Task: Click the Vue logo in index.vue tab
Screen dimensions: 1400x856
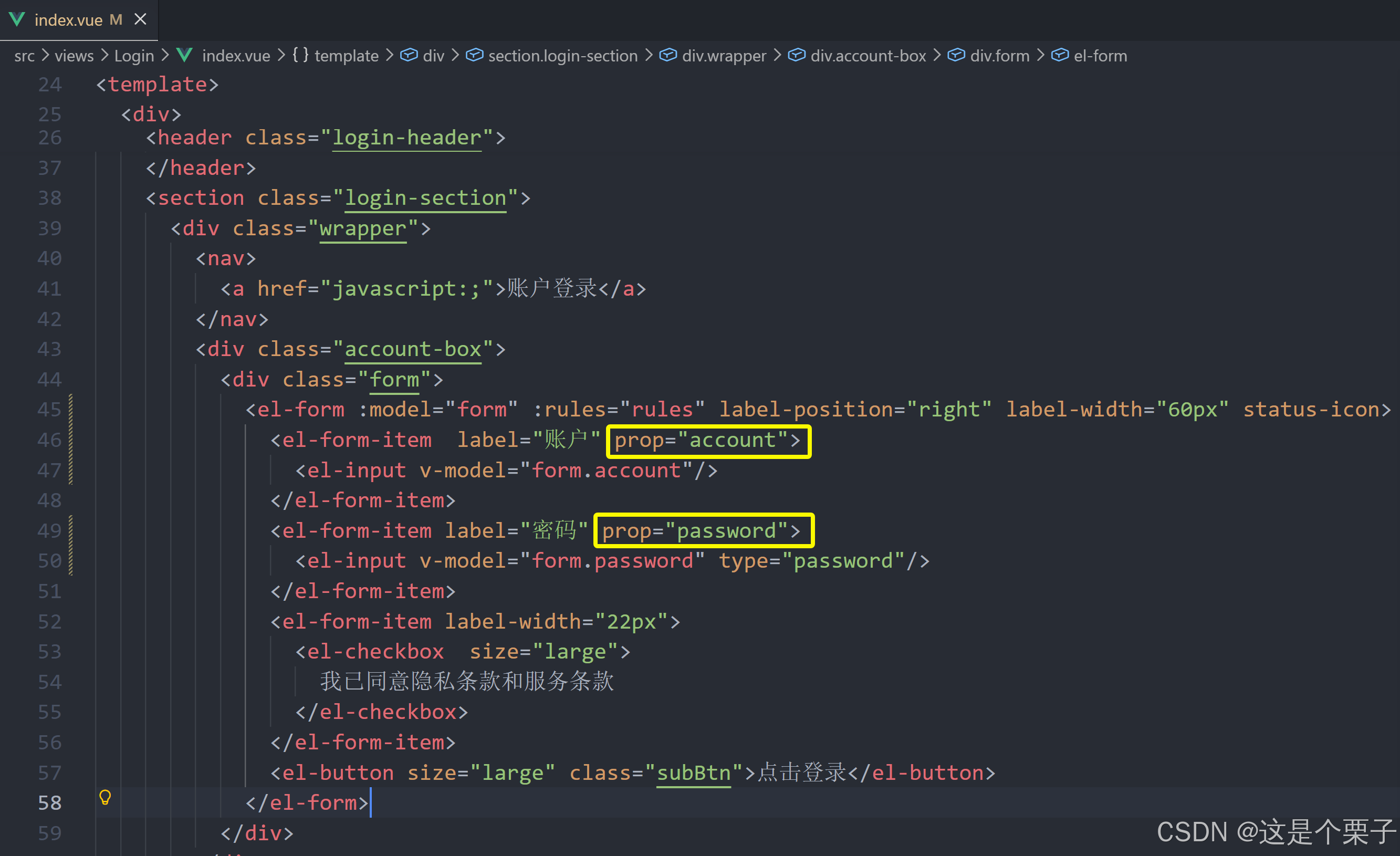Action: [x=17, y=20]
